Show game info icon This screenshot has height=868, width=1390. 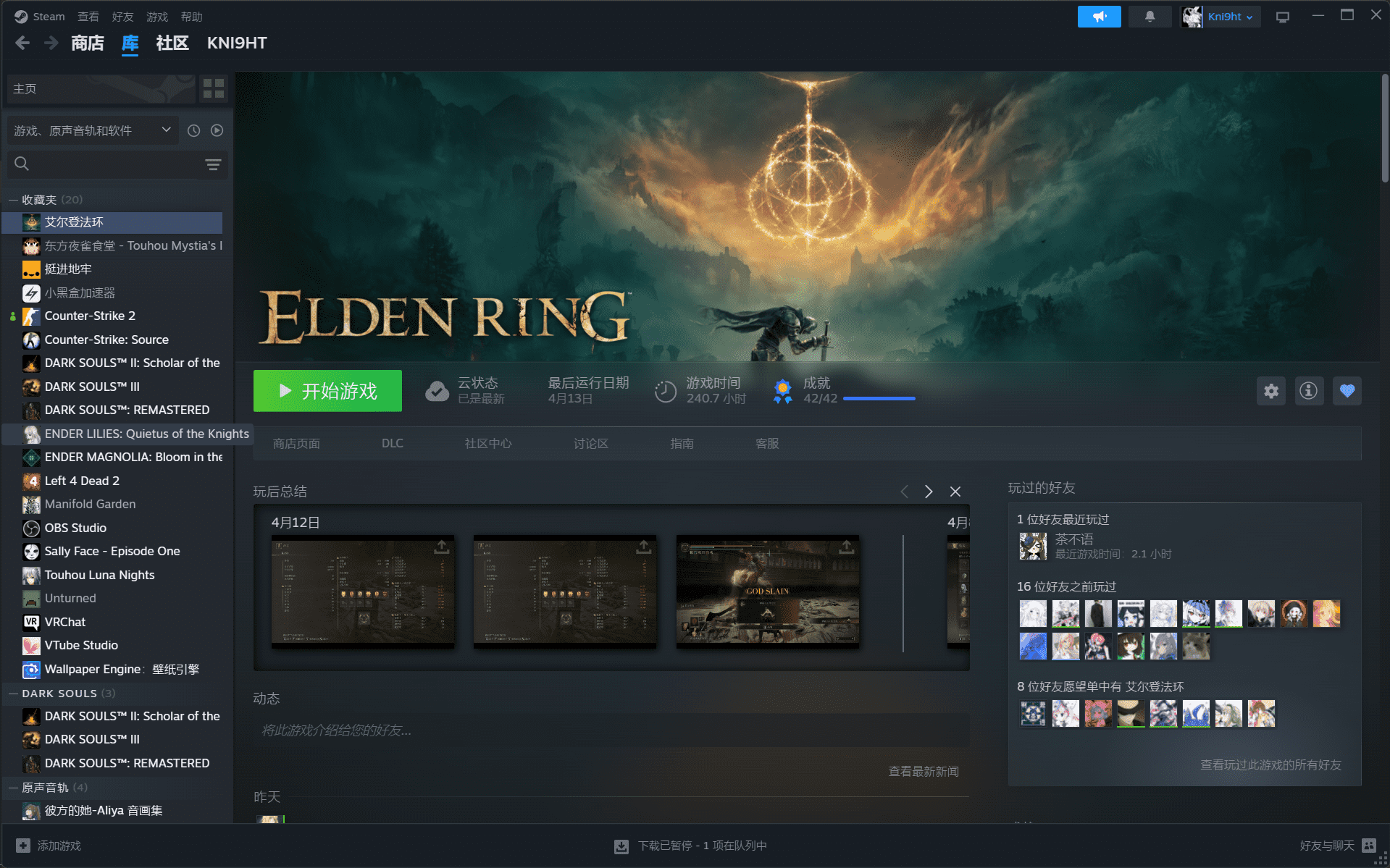(1309, 391)
